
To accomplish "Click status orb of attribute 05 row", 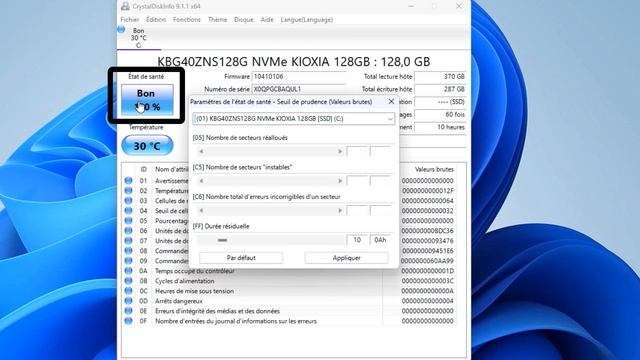I will 129,220.
